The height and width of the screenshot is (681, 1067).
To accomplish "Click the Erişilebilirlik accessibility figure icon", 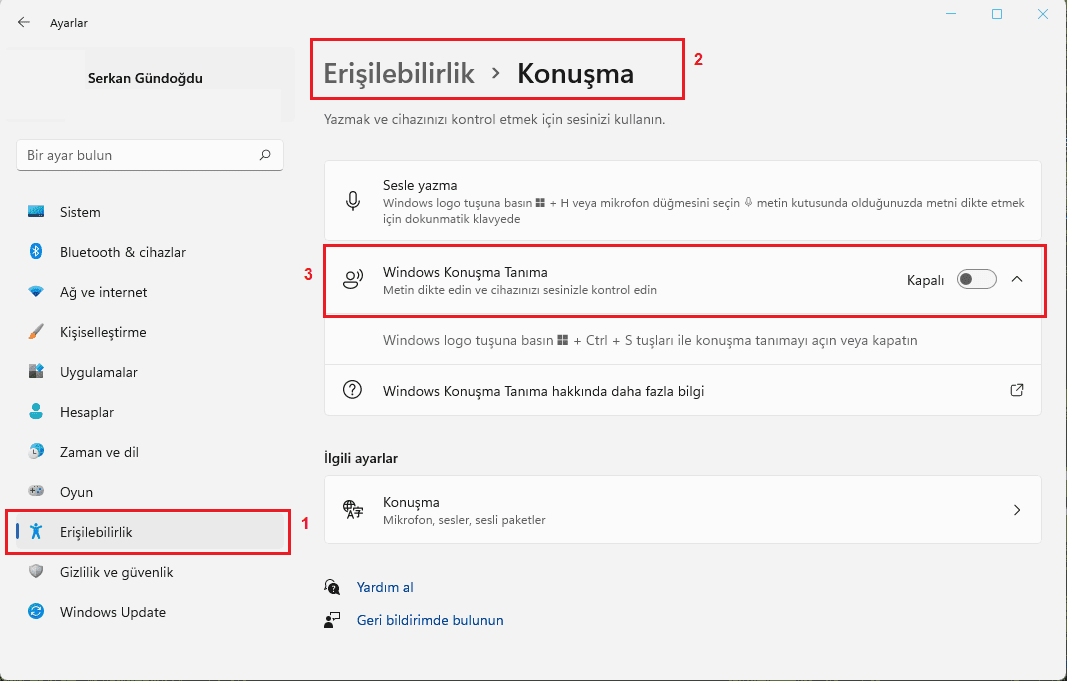I will click(36, 531).
